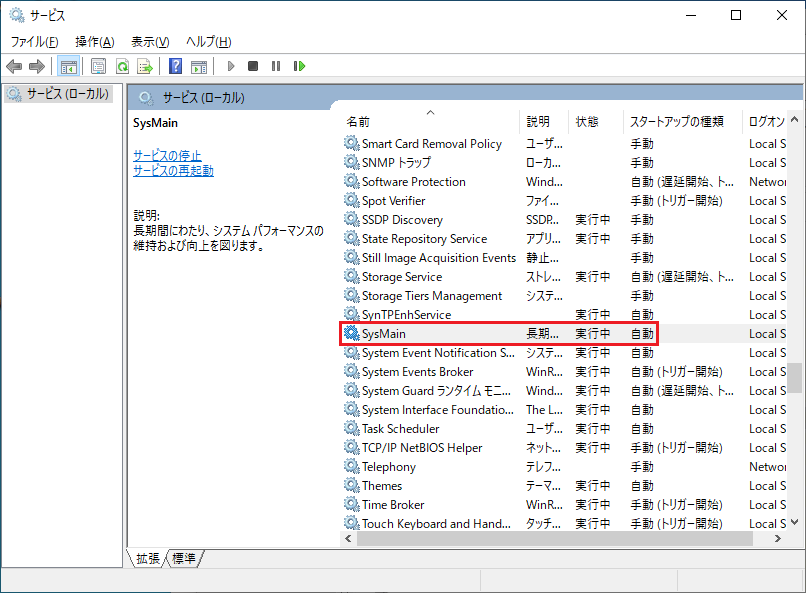
Task: Go forward with the toolbar forward arrow
Action: (36, 66)
